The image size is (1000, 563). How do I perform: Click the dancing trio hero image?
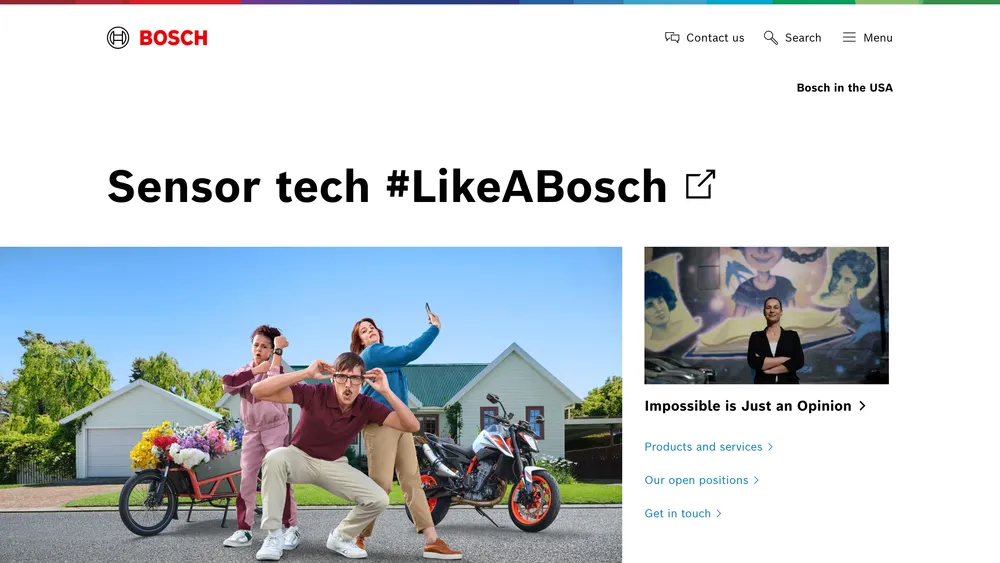[311, 405]
